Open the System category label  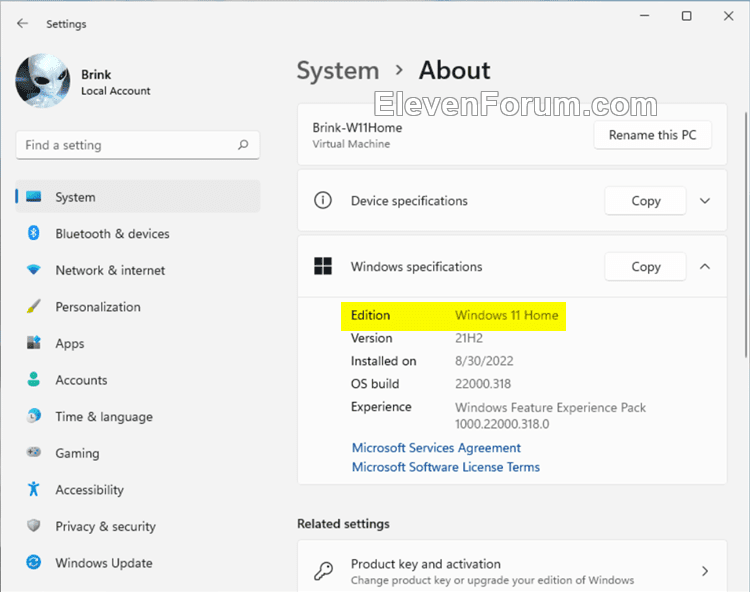75,197
